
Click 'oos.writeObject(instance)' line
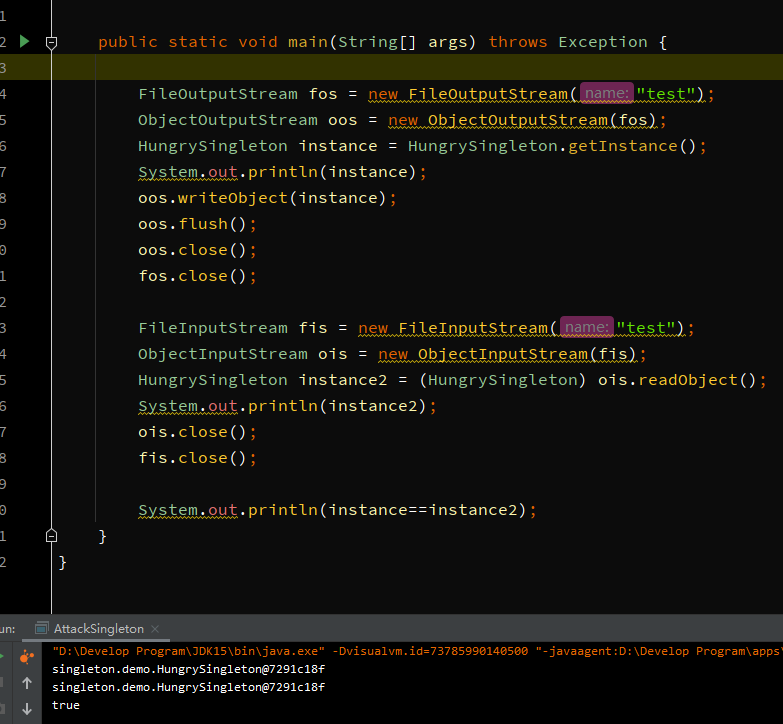(267, 198)
